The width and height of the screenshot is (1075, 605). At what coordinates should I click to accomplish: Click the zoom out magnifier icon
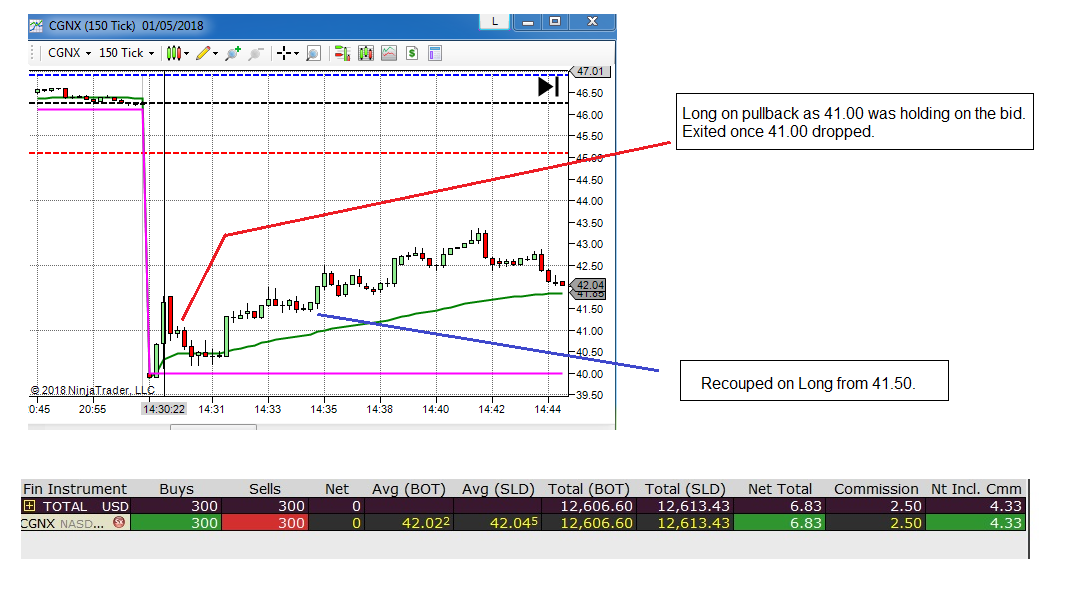coord(256,53)
